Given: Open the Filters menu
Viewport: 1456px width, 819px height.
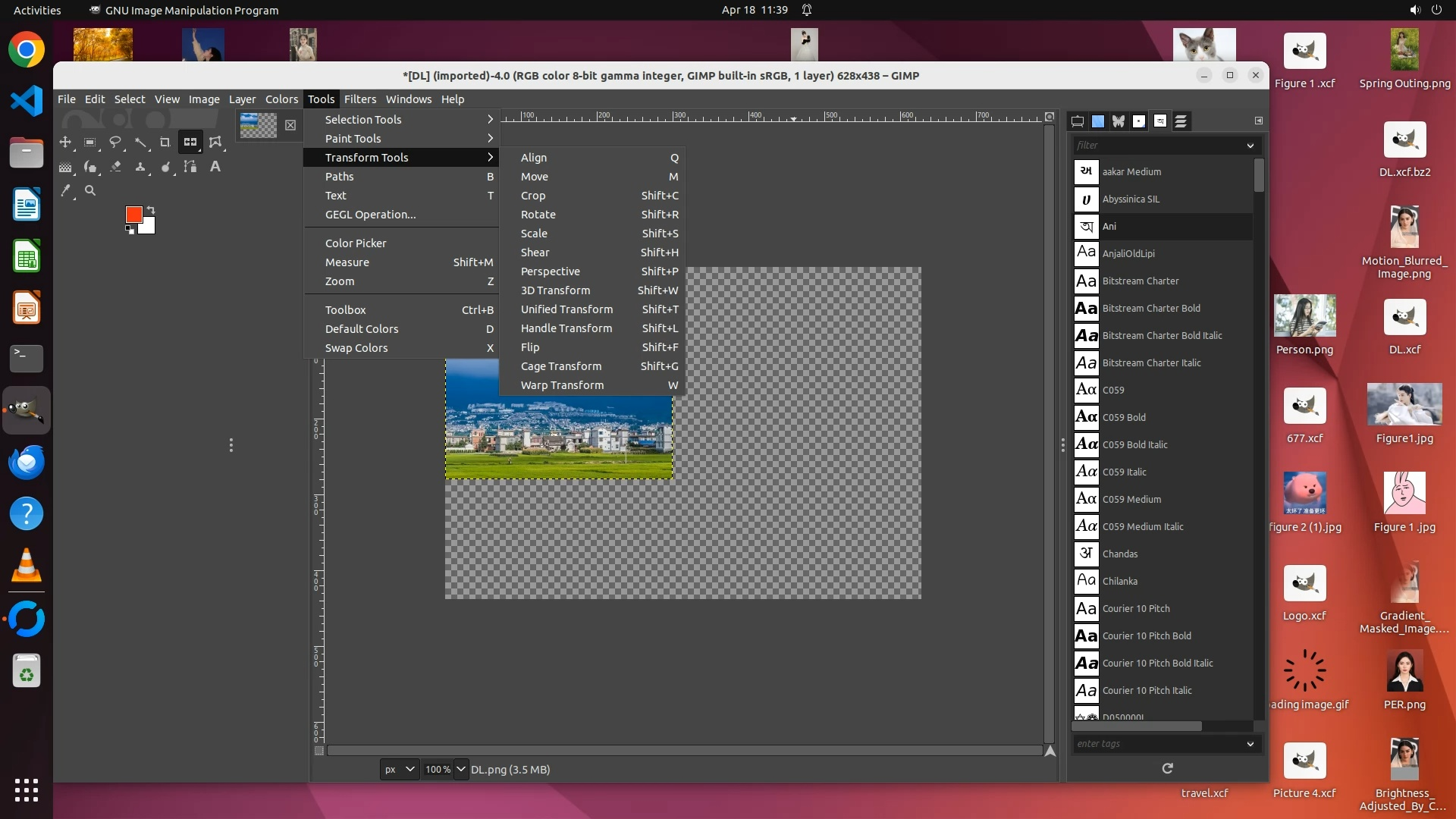Looking at the screenshot, I should pos(359,99).
